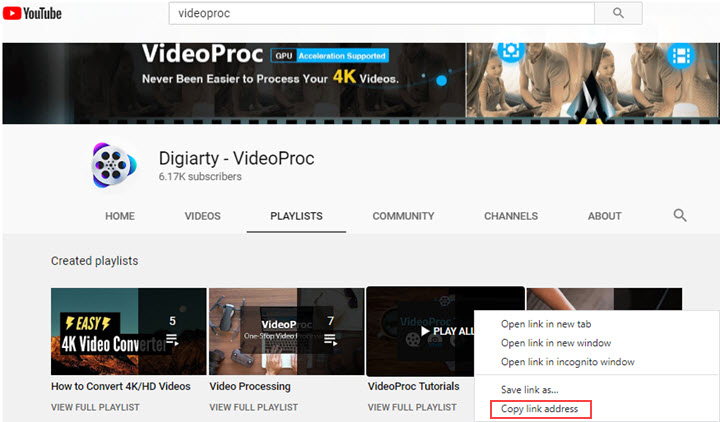Click the 6.17K subscribers text
The height and width of the screenshot is (422, 720).
coord(200,177)
